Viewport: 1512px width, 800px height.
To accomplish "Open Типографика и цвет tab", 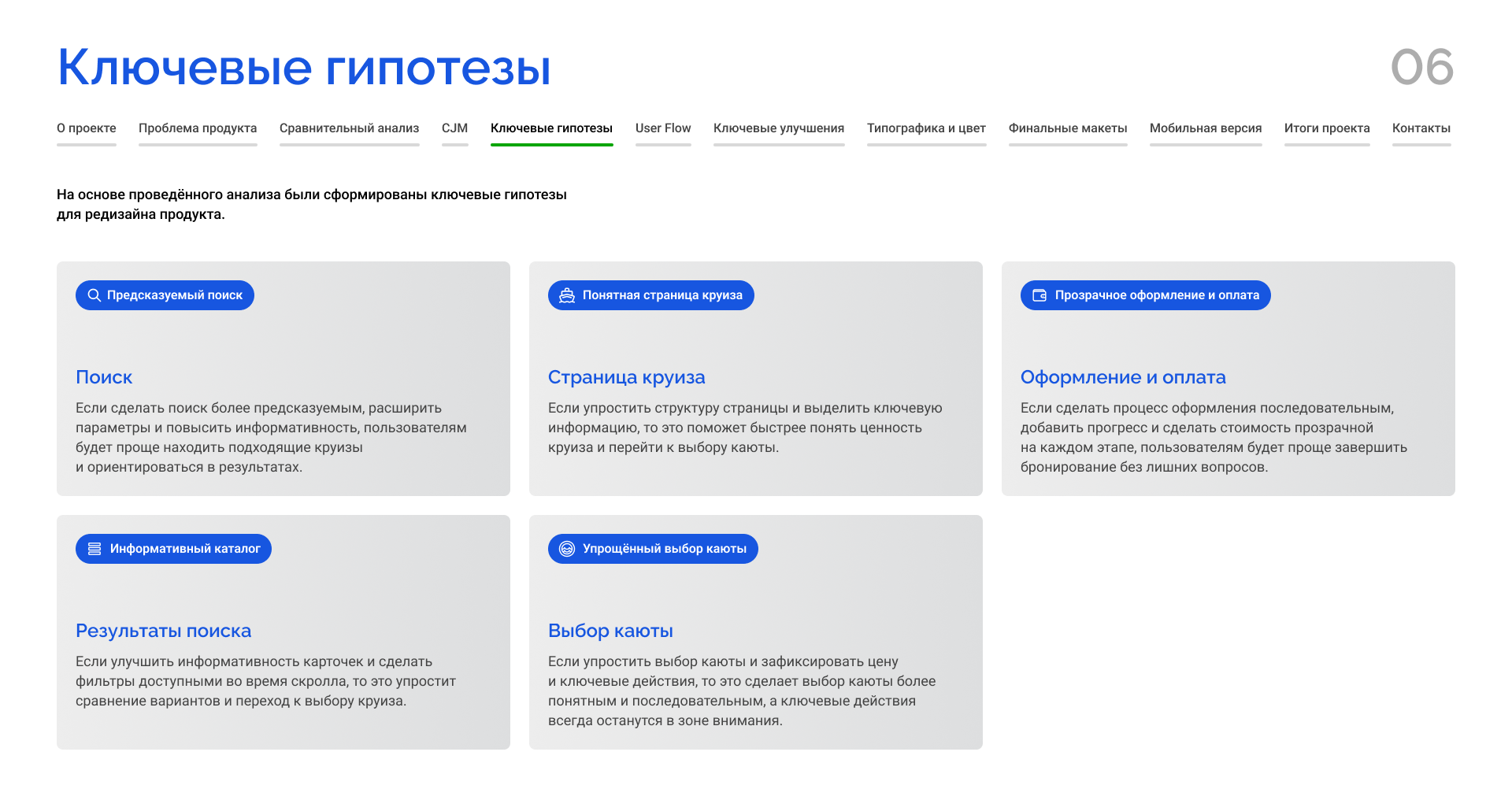I will coord(927,128).
